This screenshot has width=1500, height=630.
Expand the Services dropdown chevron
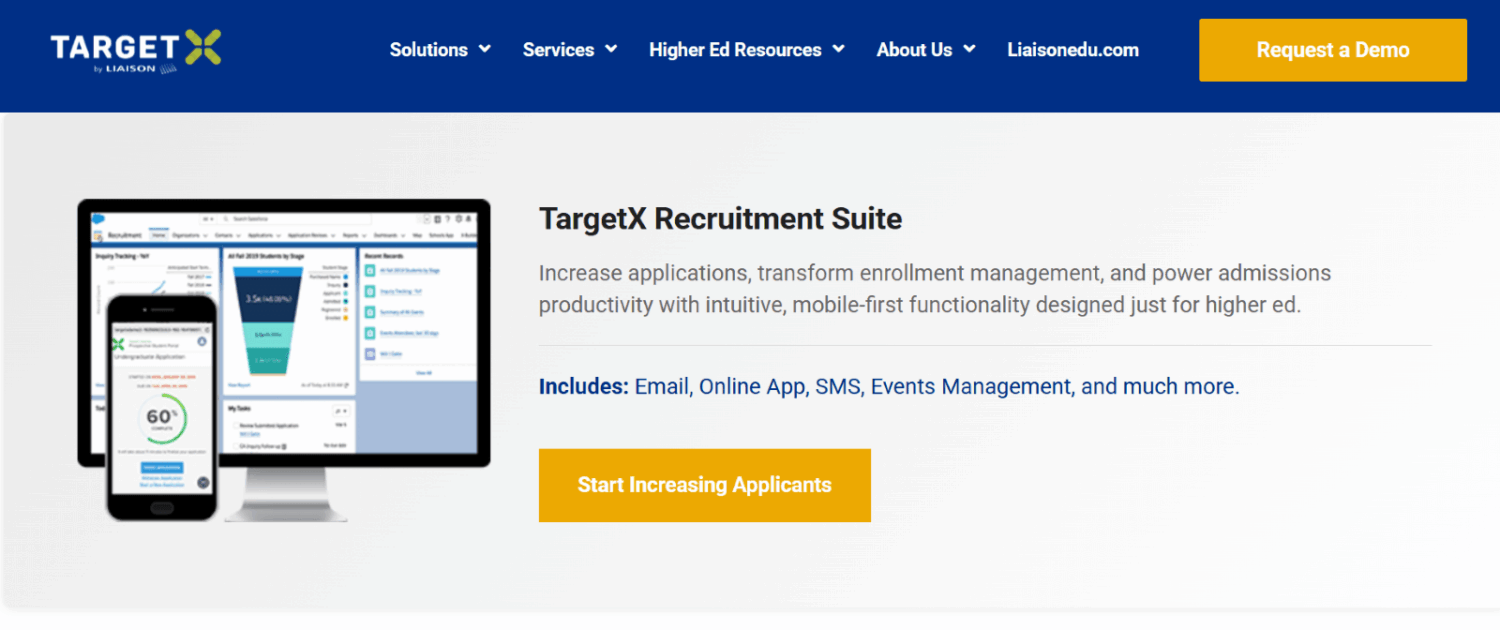coord(611,49)
